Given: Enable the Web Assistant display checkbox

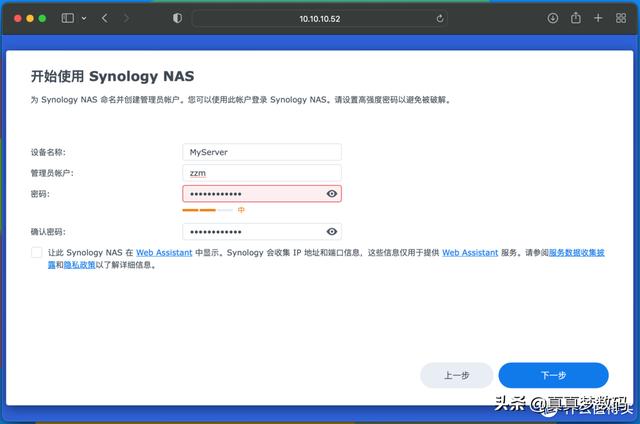Looking at the screenshot, I should tap(37, 253).
